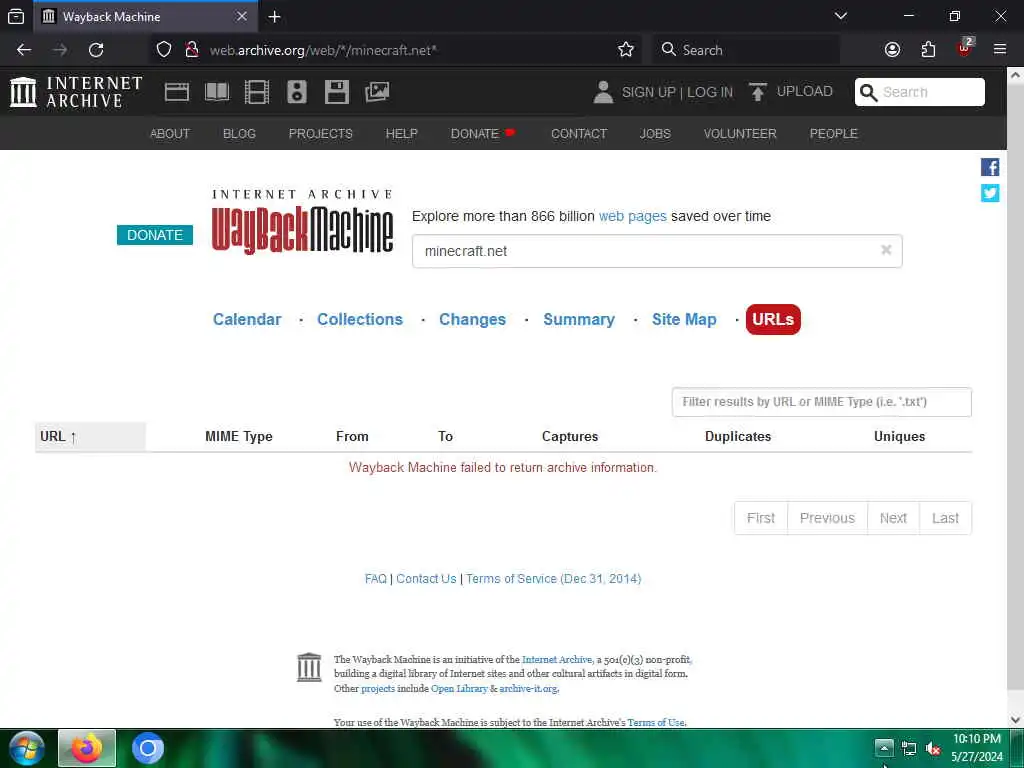Open the Video film strip icon
The width and height of the screenshot is (1024, 768).
[x=257, y=92]
